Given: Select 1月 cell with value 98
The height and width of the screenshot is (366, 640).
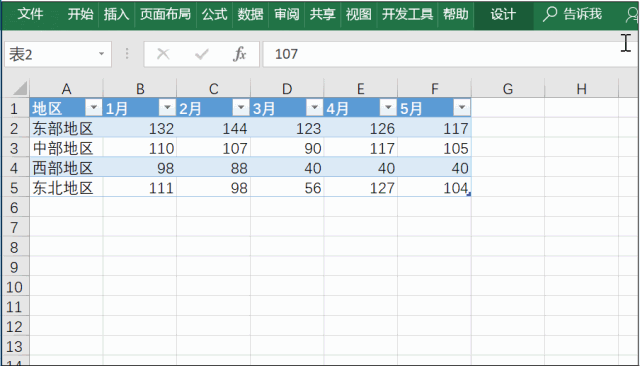Looking at the screenshot, I should (140, 168).
